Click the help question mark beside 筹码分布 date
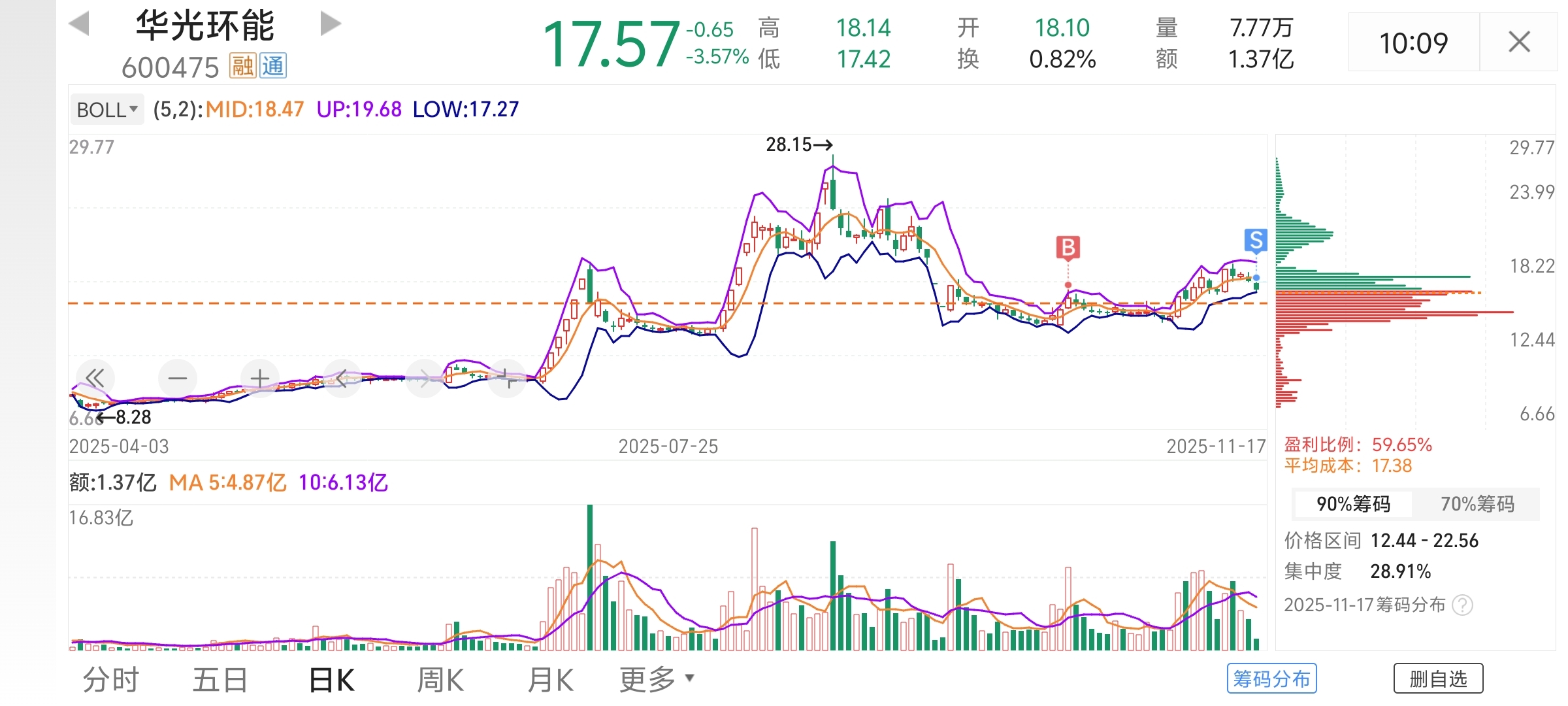 pos(1462,605)
